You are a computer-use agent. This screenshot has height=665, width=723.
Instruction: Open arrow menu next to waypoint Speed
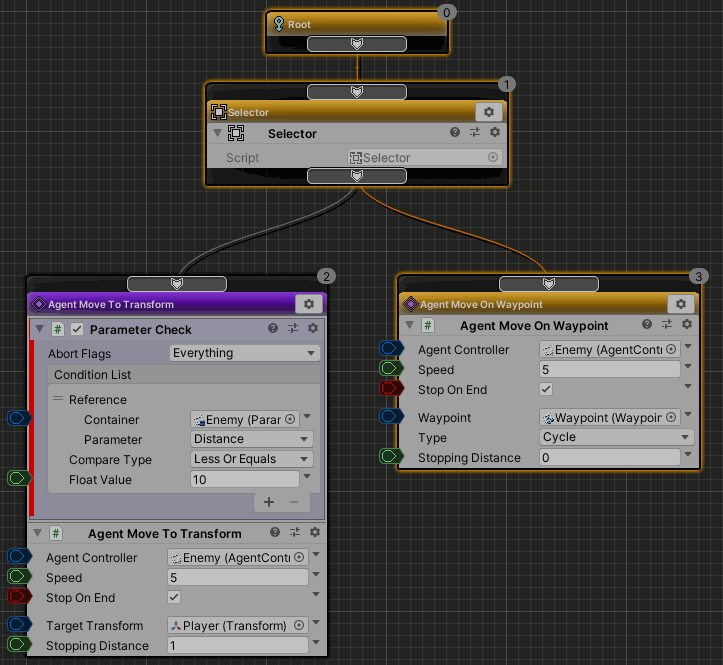688,366
